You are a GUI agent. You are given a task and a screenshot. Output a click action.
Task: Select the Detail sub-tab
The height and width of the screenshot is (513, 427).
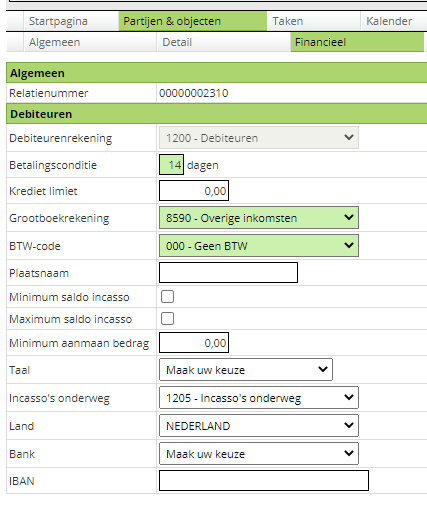point(224,42)
